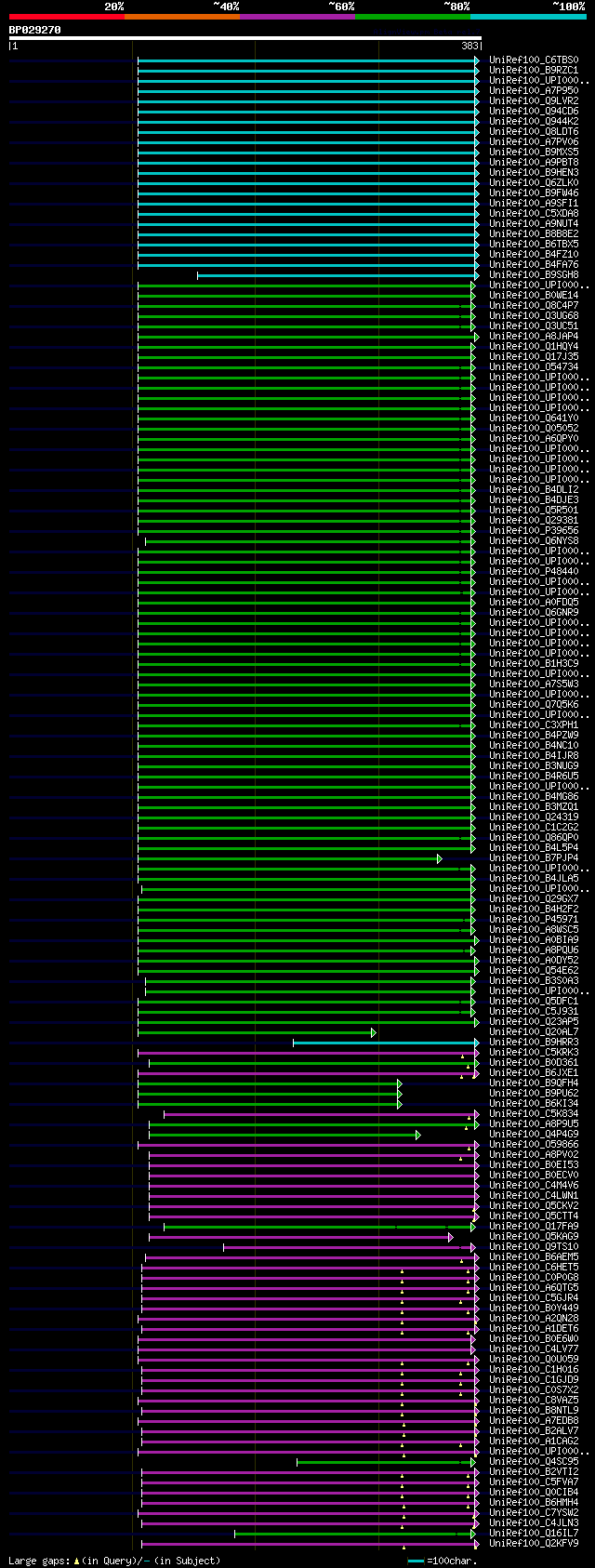Select the UniRef100_Q16IL7 entry
Screen dimensions: 595x1568
[534, 1534]
